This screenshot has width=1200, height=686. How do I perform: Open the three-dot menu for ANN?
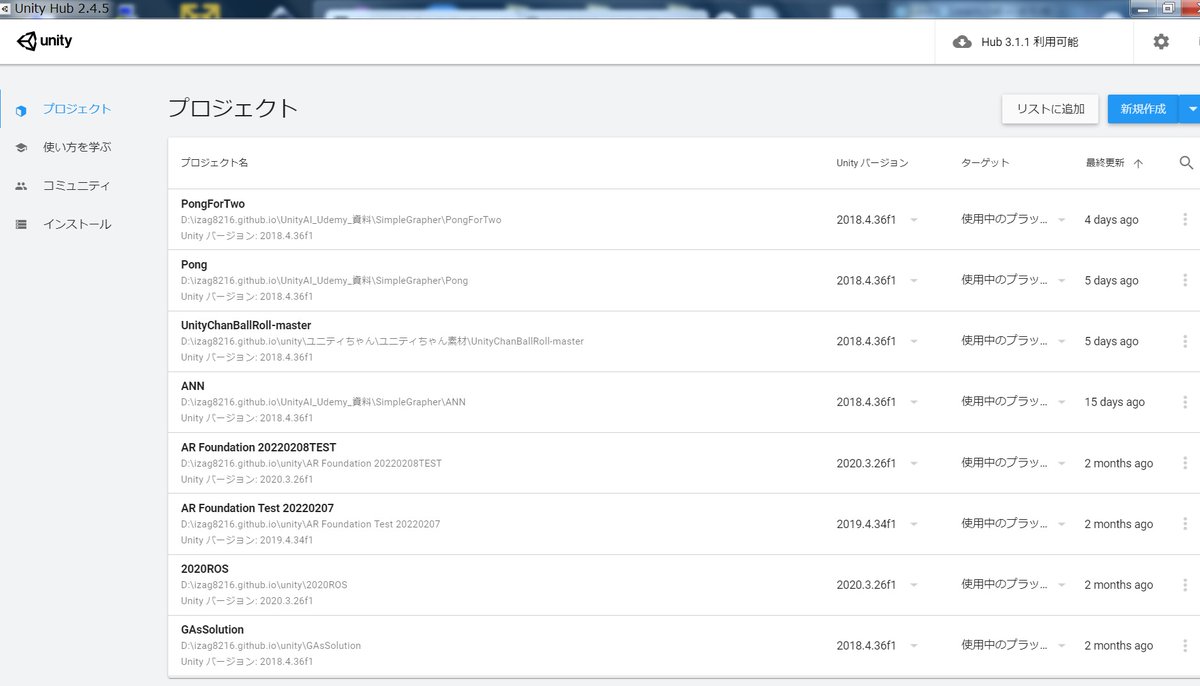click(x=1186, y=402)
